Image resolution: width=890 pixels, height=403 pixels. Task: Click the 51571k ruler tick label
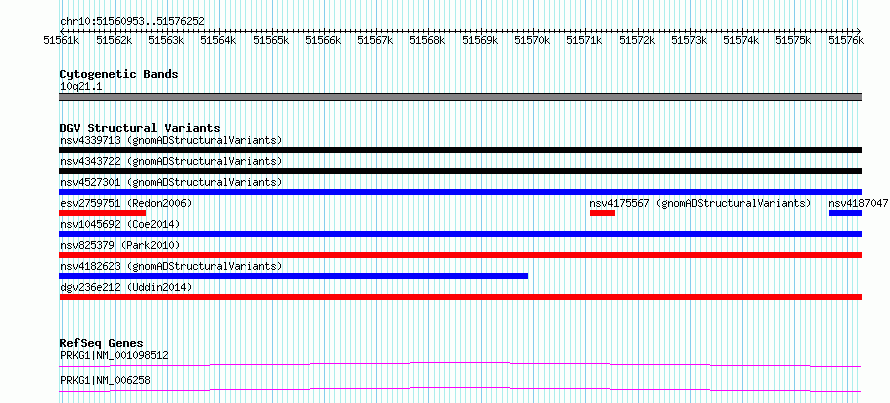[584, 40]
